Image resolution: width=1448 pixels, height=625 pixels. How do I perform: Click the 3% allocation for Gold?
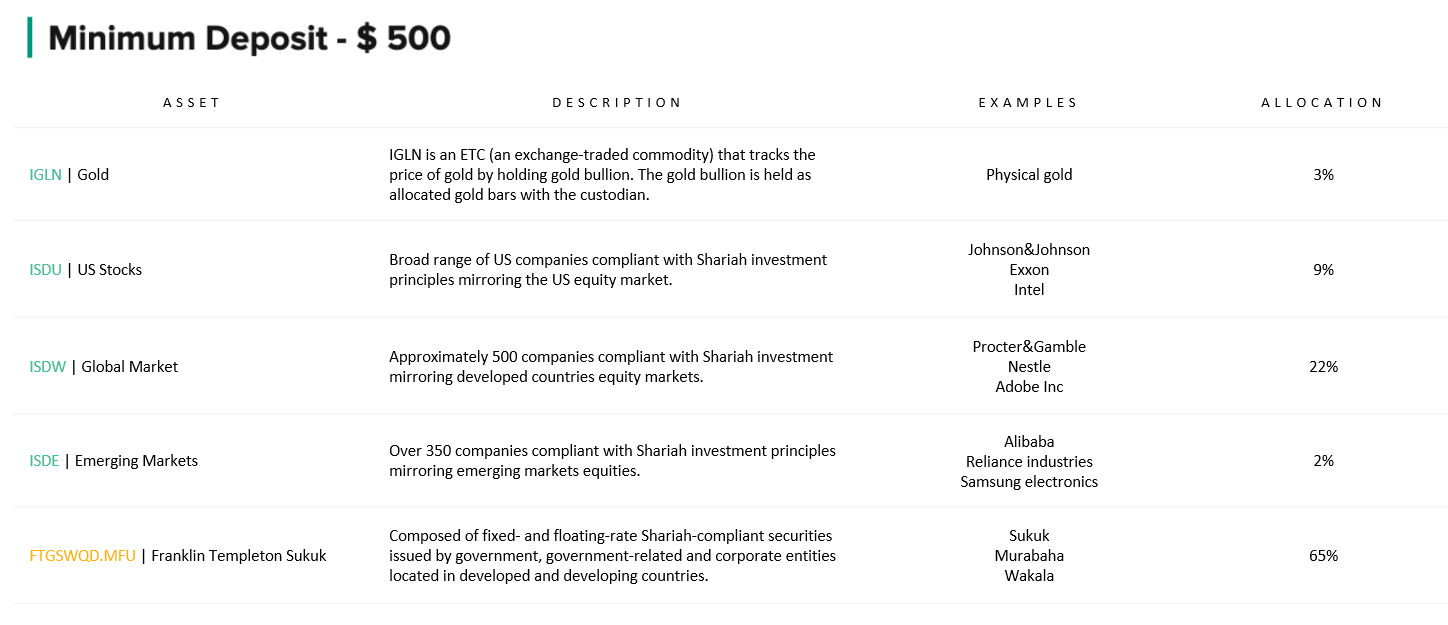(x=1324, y=175)
